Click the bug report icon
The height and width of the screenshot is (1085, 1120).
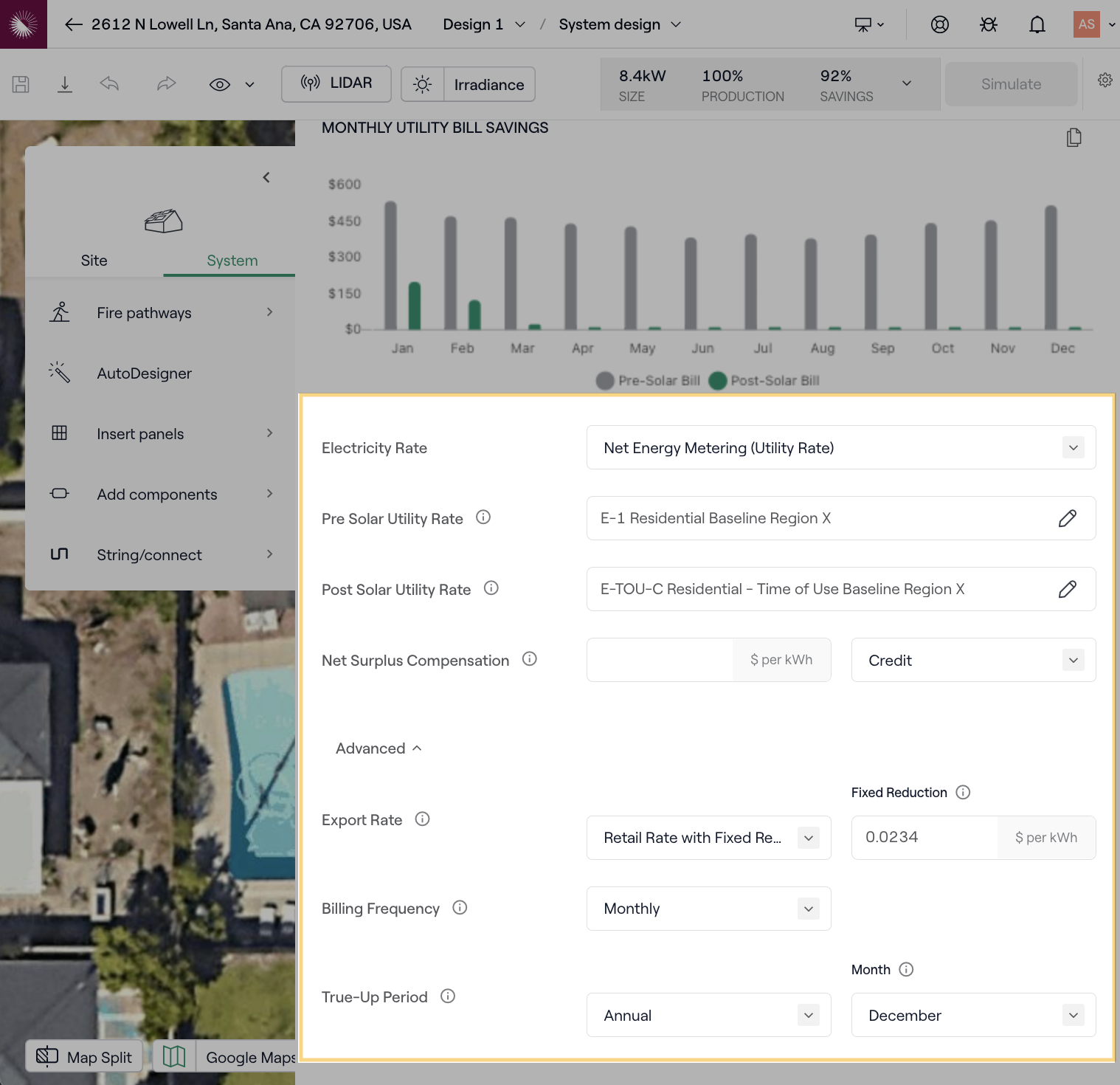coord(988,25)
